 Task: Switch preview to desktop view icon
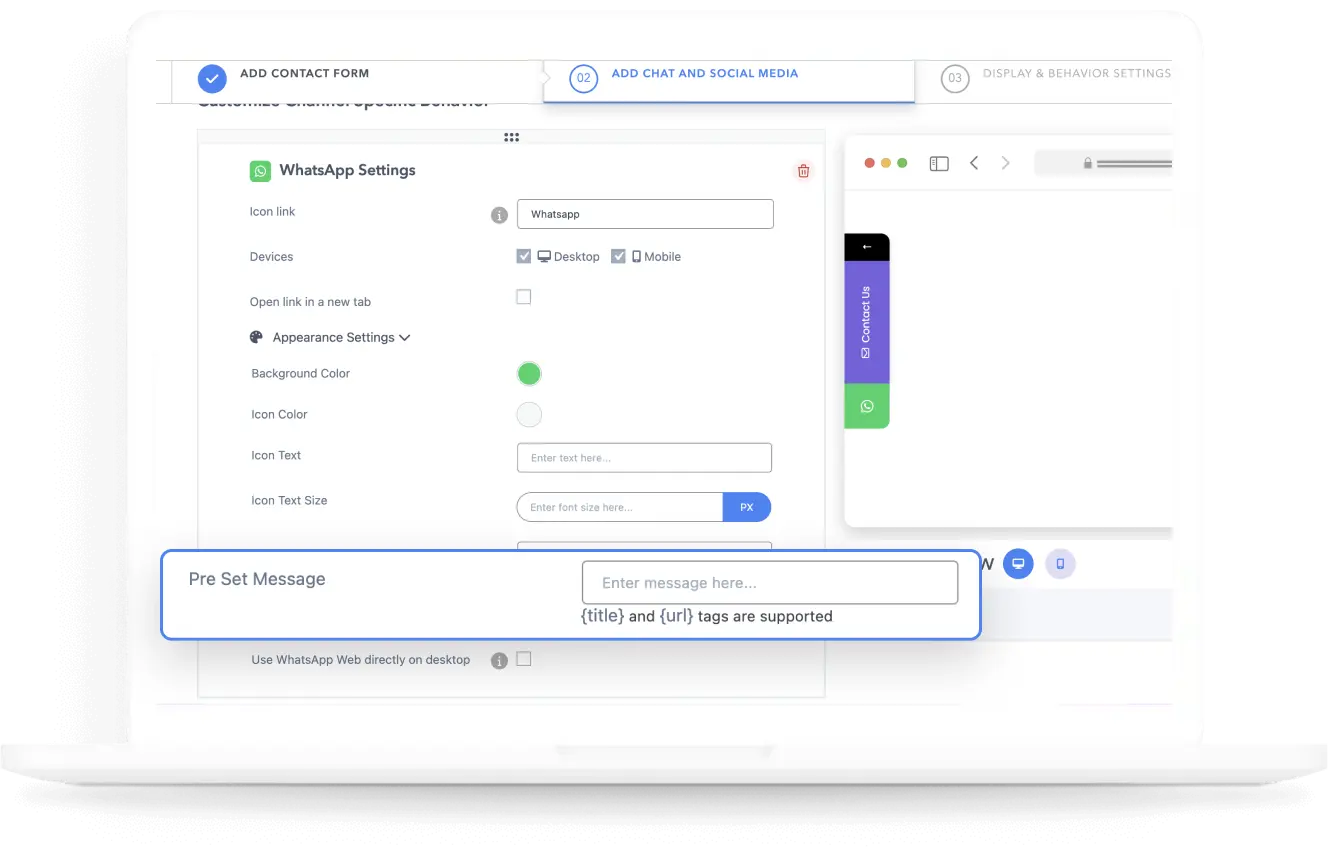click(x=1018, y=564)
